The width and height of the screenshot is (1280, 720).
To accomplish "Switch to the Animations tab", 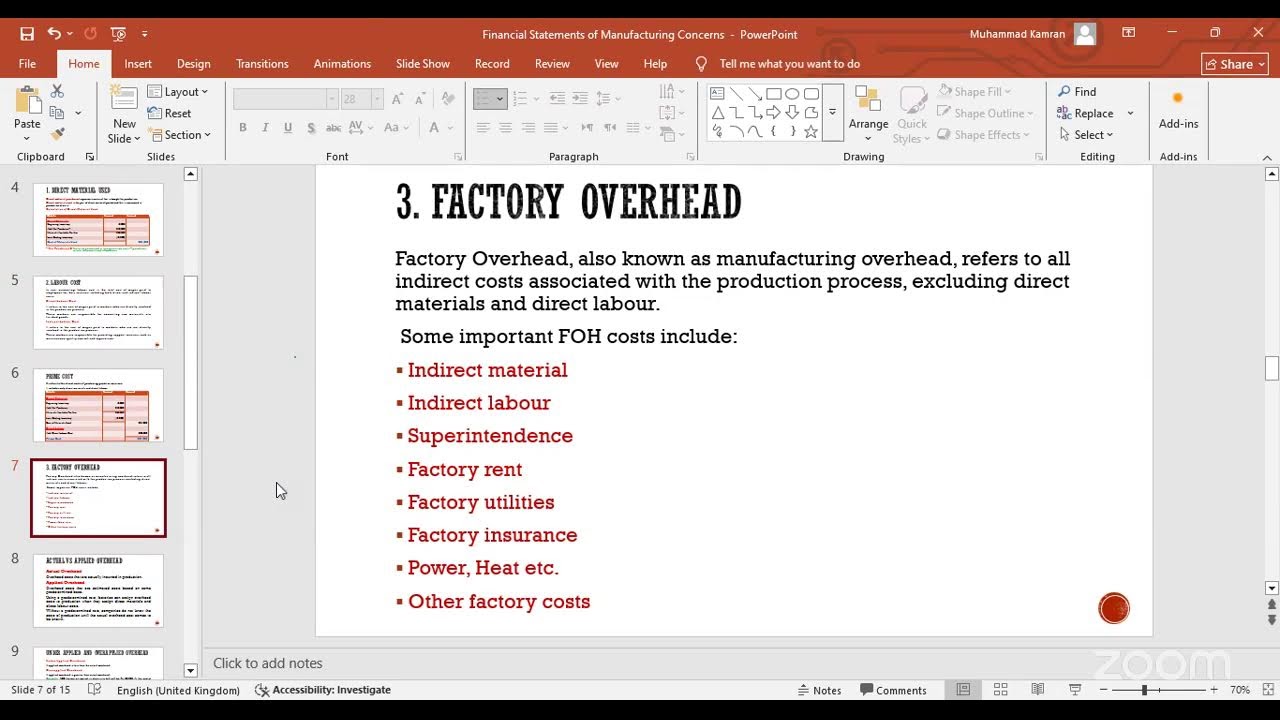I will [342, 64].
